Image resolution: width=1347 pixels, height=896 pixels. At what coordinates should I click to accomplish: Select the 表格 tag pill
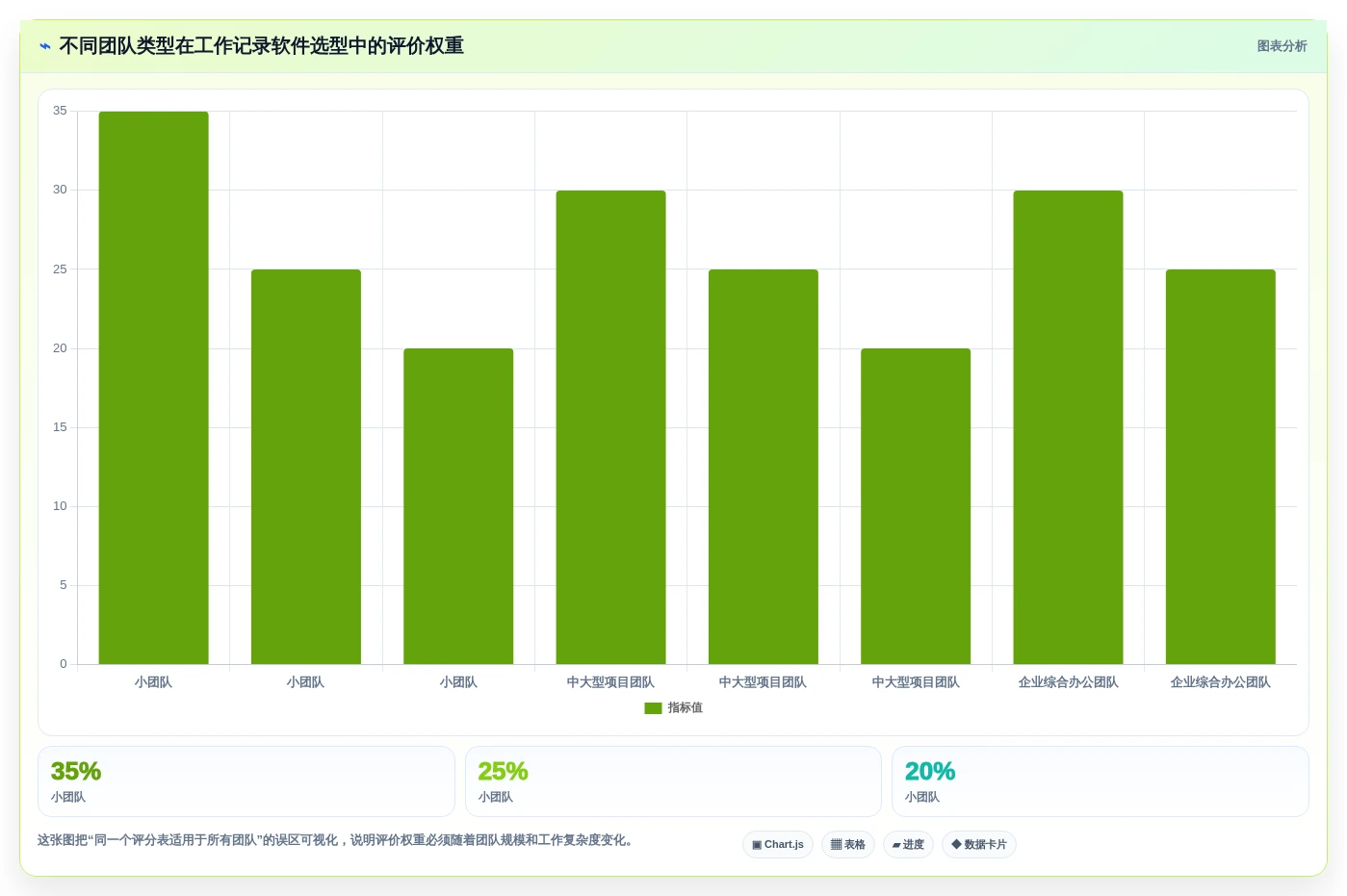click(848, 844)
